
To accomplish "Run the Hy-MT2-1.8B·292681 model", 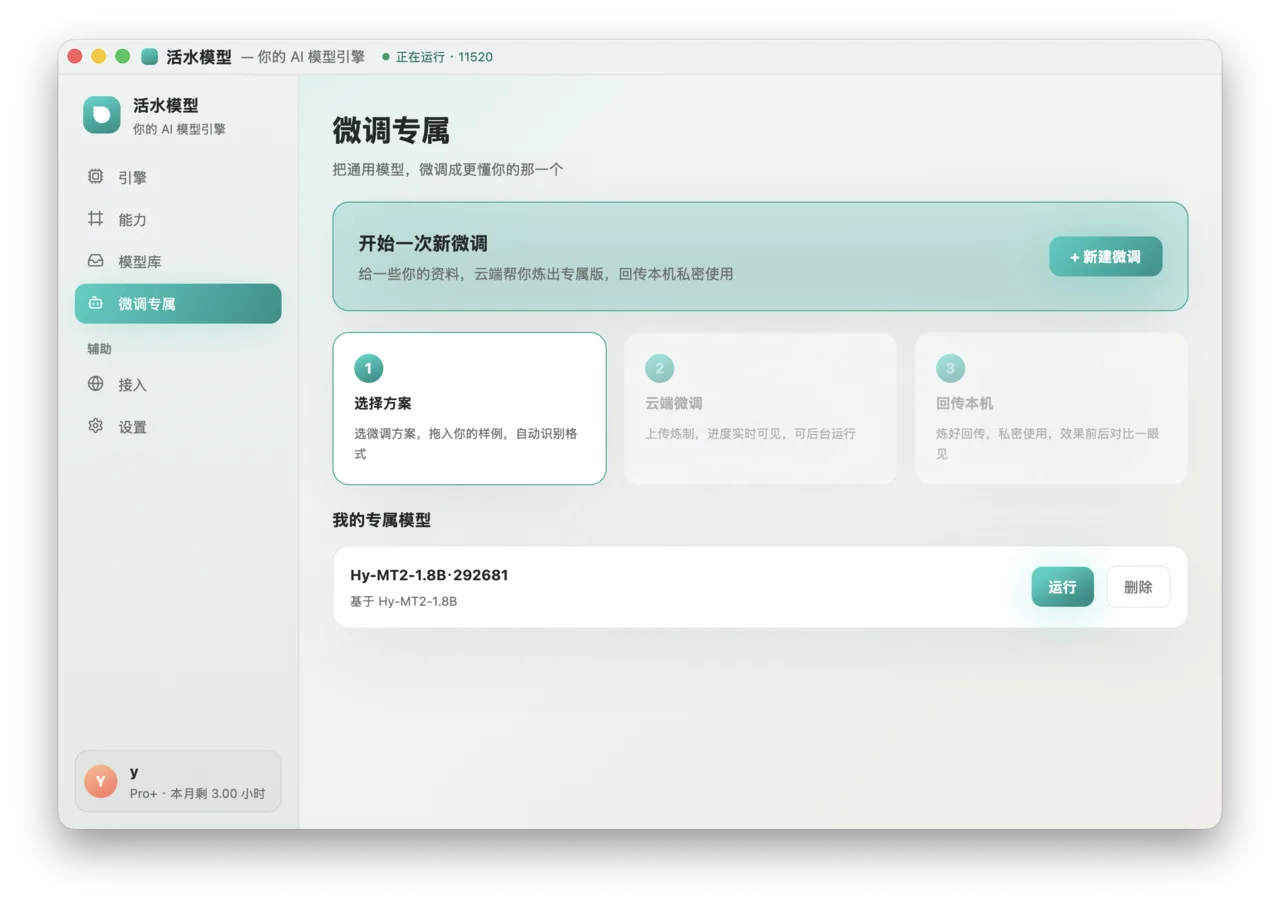I will coord(1062,587).
